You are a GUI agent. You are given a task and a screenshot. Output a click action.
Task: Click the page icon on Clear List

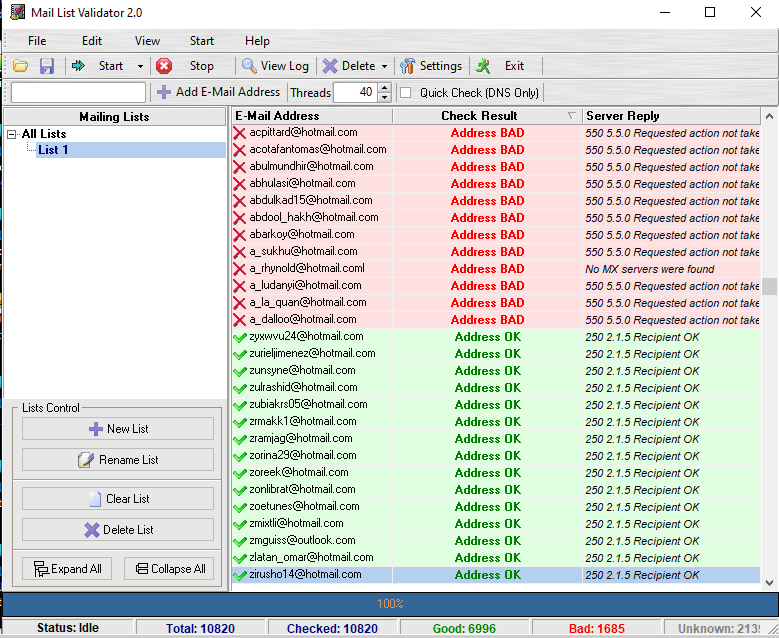(x=95, y=499)
